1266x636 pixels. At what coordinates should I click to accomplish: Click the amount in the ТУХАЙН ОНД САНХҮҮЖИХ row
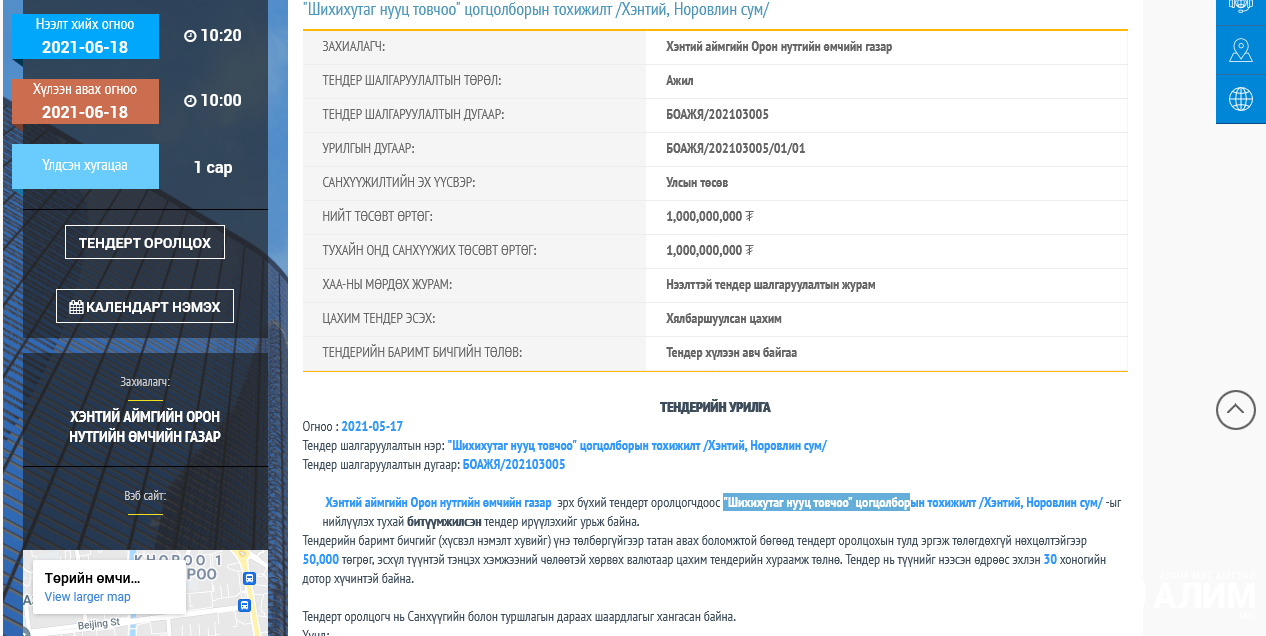710,251
